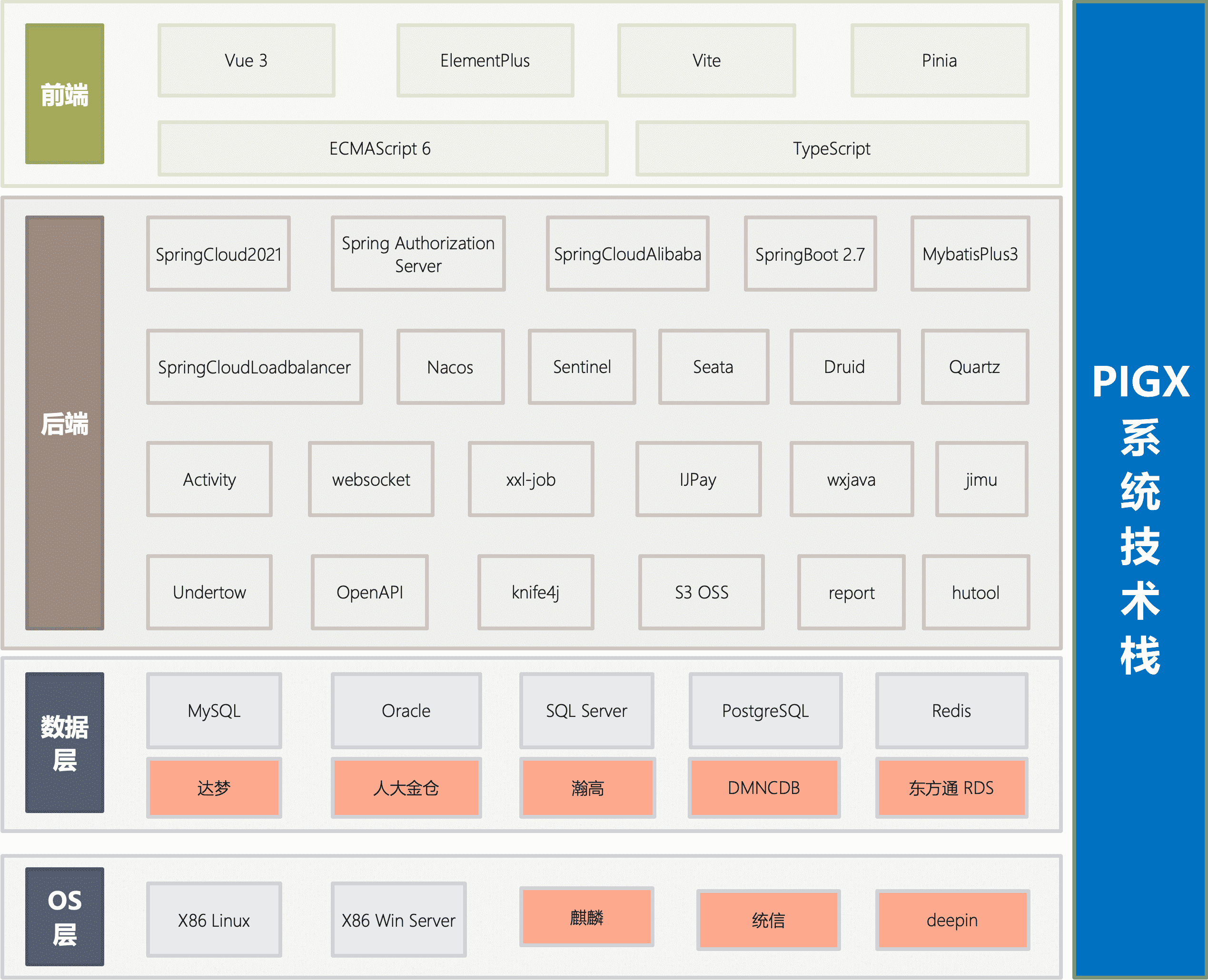Select the ElementPlus box

pyautogui.click(x=485, y=60)
